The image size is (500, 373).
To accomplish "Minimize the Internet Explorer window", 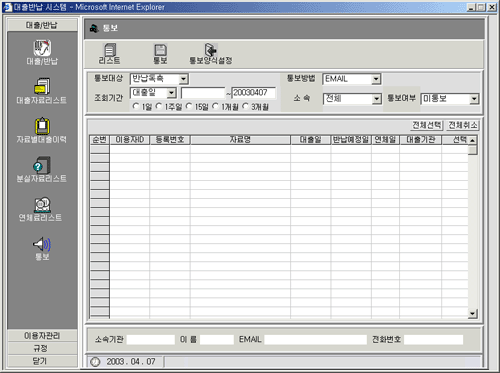I will click(x=471, y=7).
